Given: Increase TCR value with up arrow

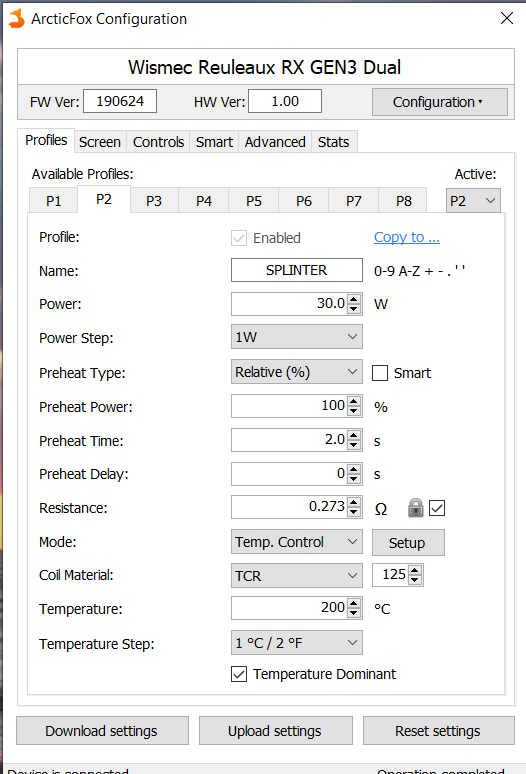Looking at the screenshot, I should pyautogui.click(x=415, y=570).
